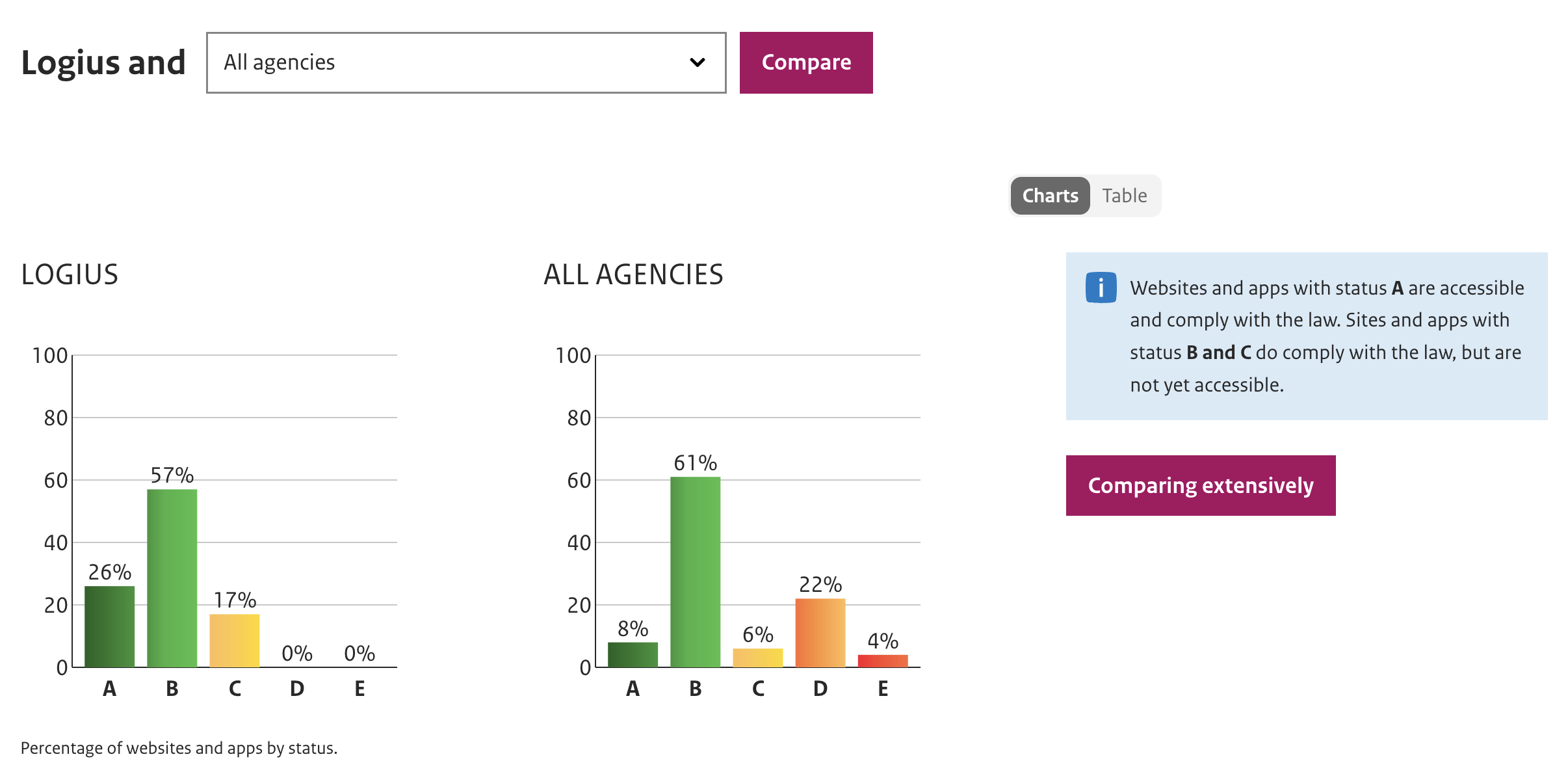Click All Agencies 6% C bar
The image size is (1568, 774).
(757, 658)
